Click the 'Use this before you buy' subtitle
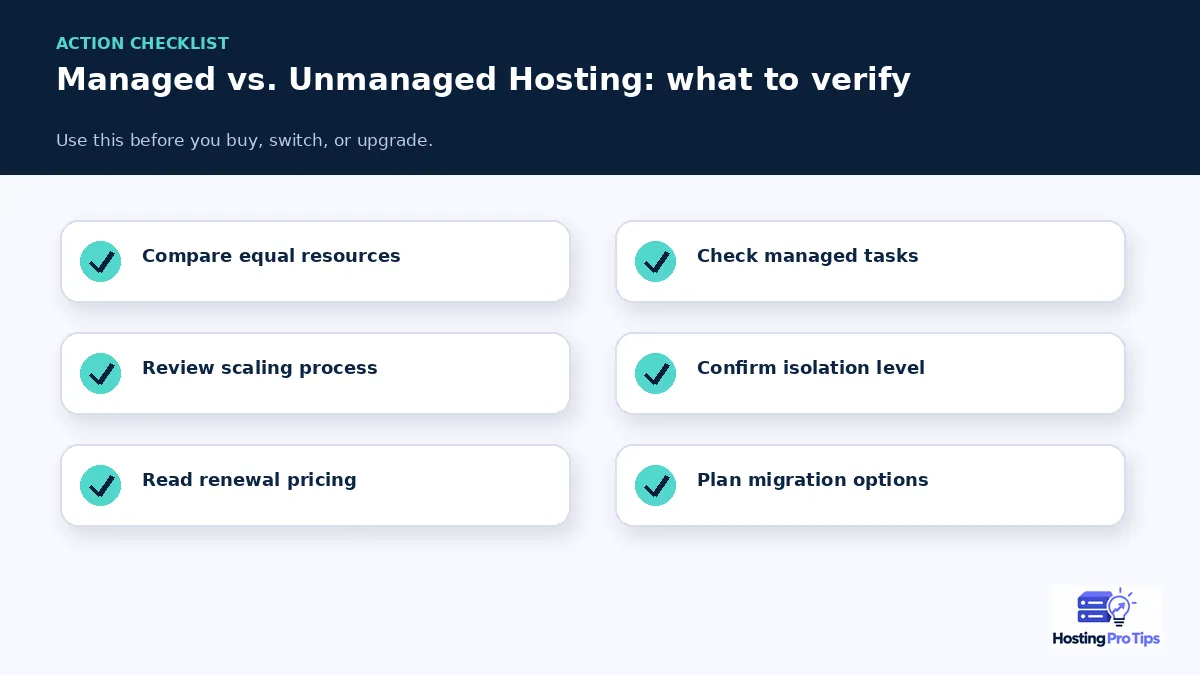1200x675 pixels. (244, 140)
